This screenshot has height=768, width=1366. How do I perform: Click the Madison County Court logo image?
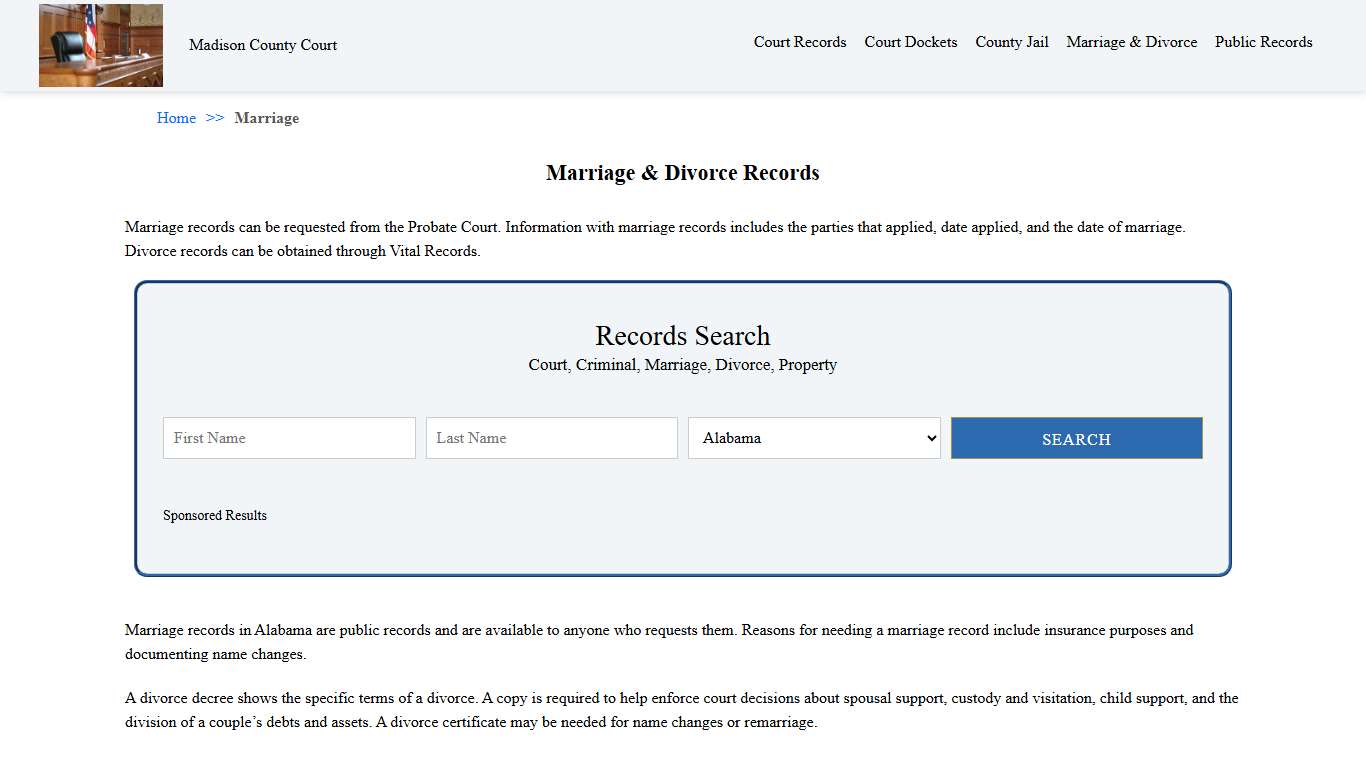click(x=100, y=45)
